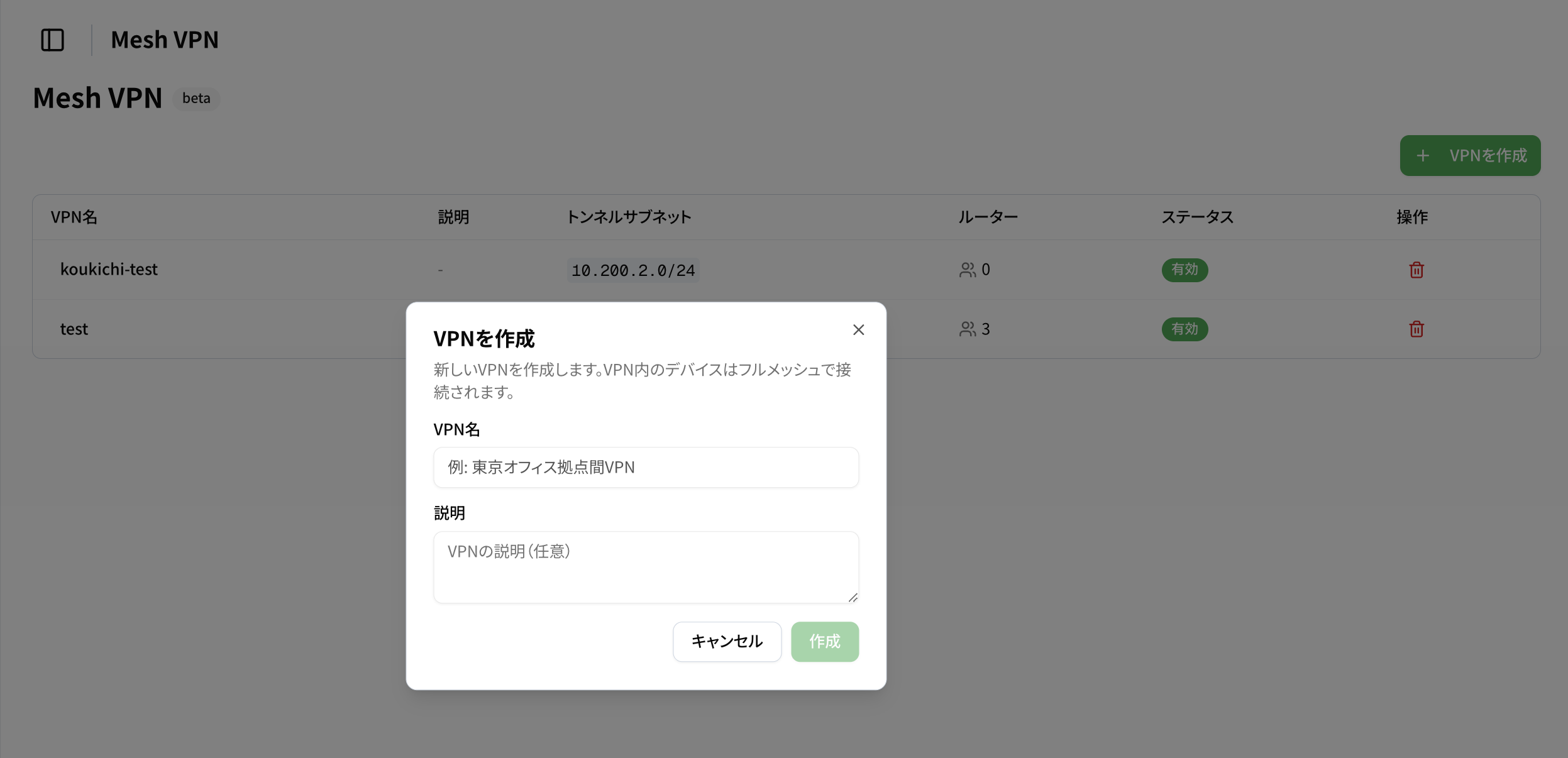1568x758 pixels.
Task: Focus the 説明 description textarea
Action: (x=646, y=567)
